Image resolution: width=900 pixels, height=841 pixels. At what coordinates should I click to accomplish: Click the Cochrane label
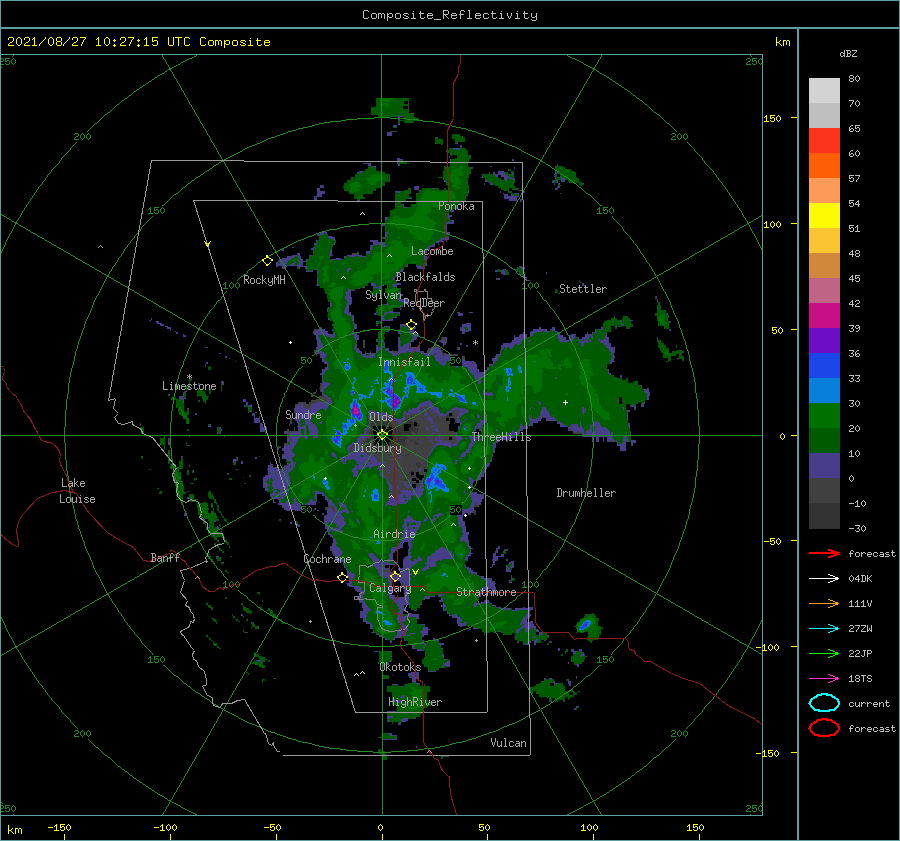coord(327,559)
